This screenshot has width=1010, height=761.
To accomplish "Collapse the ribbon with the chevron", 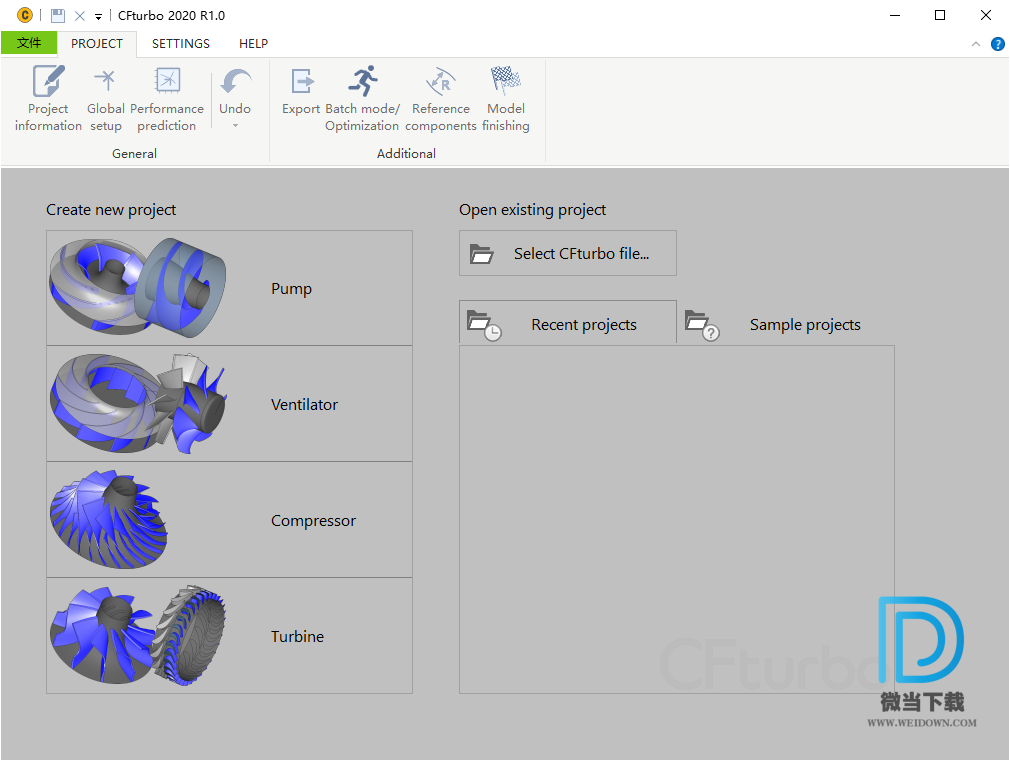I will point(976,44).
